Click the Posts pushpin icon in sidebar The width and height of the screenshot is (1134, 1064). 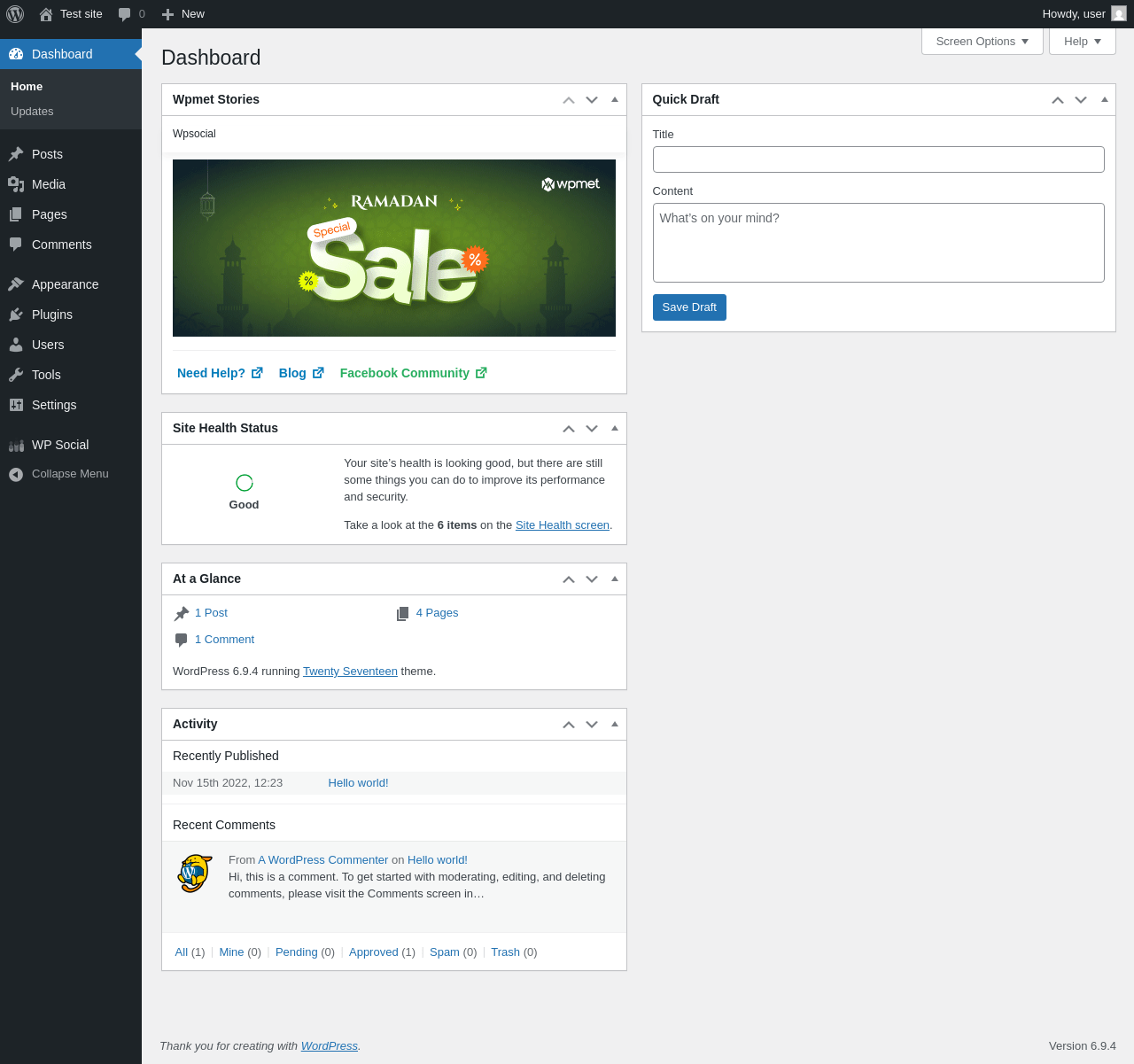(16, 154)
